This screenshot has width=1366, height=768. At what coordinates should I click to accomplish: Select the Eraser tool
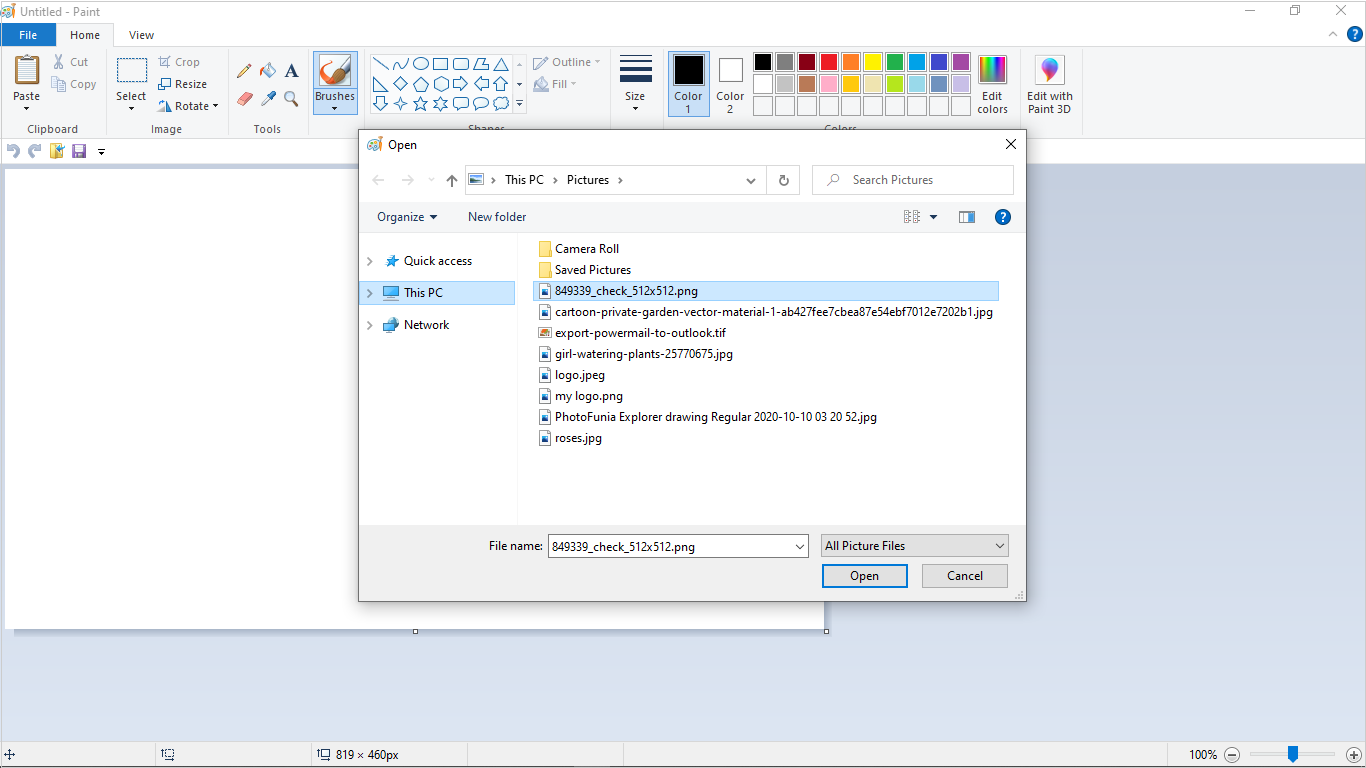pos(244,99)
